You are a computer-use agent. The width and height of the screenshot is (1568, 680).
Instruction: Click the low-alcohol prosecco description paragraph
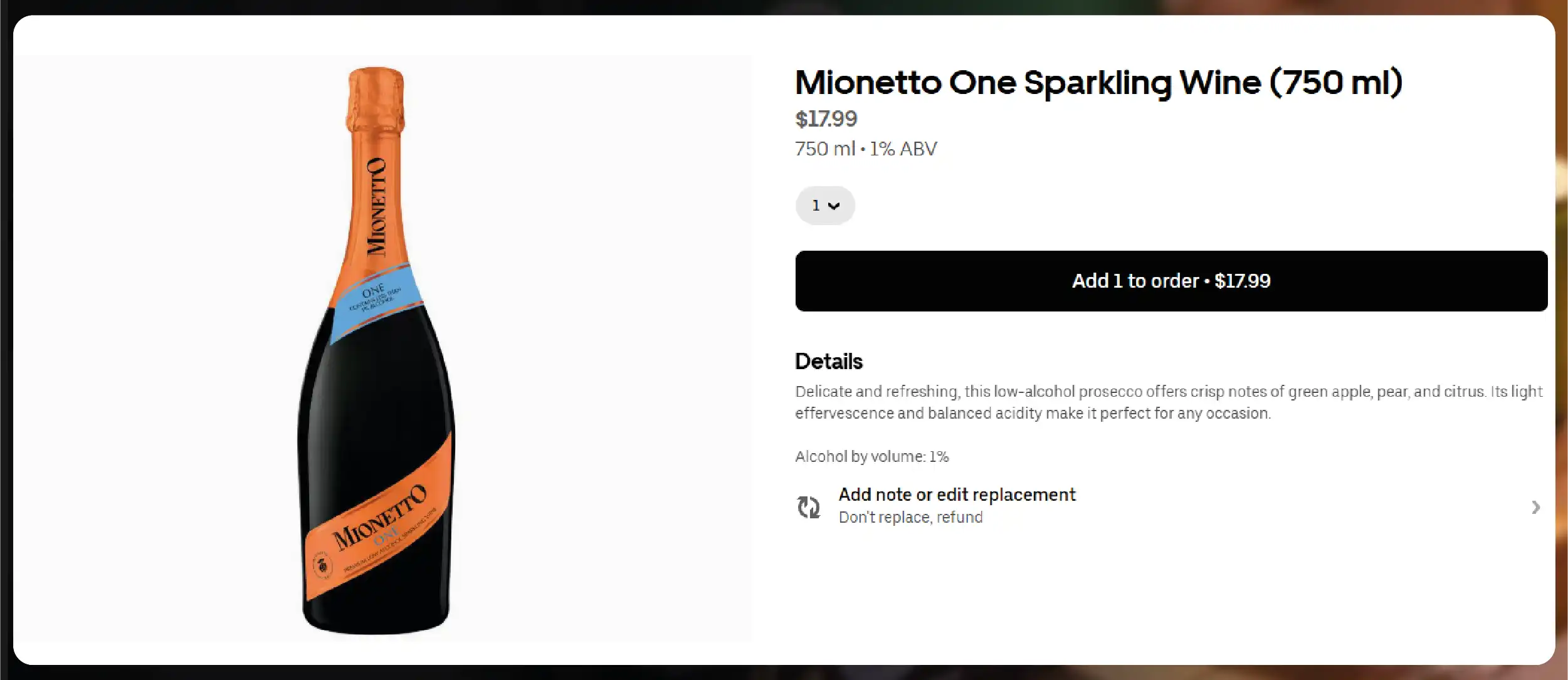point(1168,402)
